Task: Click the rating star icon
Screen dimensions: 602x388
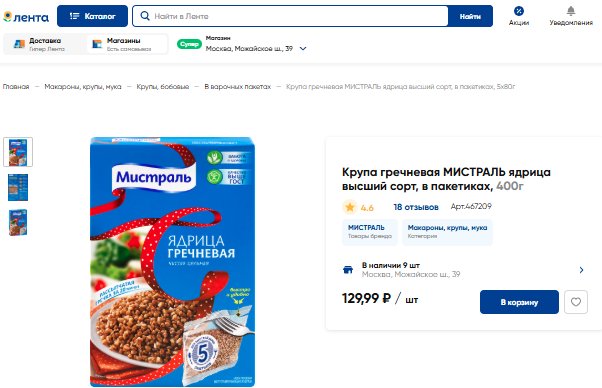Action: pyautogui.click(x=350, y=207)
